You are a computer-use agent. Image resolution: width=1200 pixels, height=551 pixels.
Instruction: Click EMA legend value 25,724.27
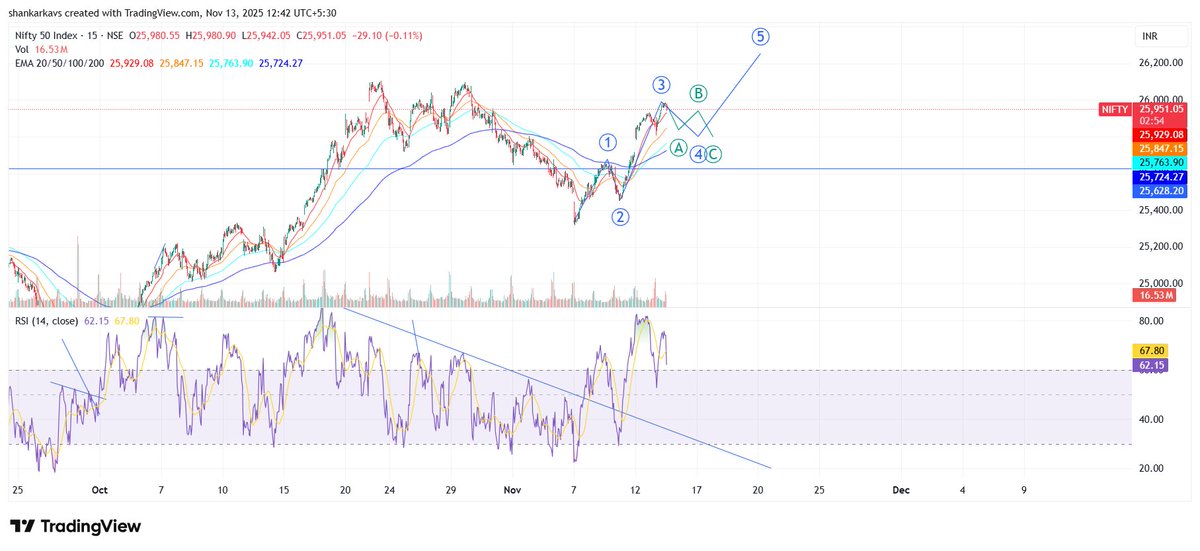[x=281, y=63]
